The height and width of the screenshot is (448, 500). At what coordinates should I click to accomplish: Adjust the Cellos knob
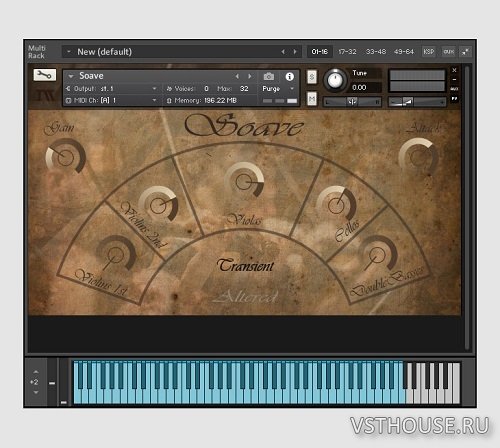[336, 205]
